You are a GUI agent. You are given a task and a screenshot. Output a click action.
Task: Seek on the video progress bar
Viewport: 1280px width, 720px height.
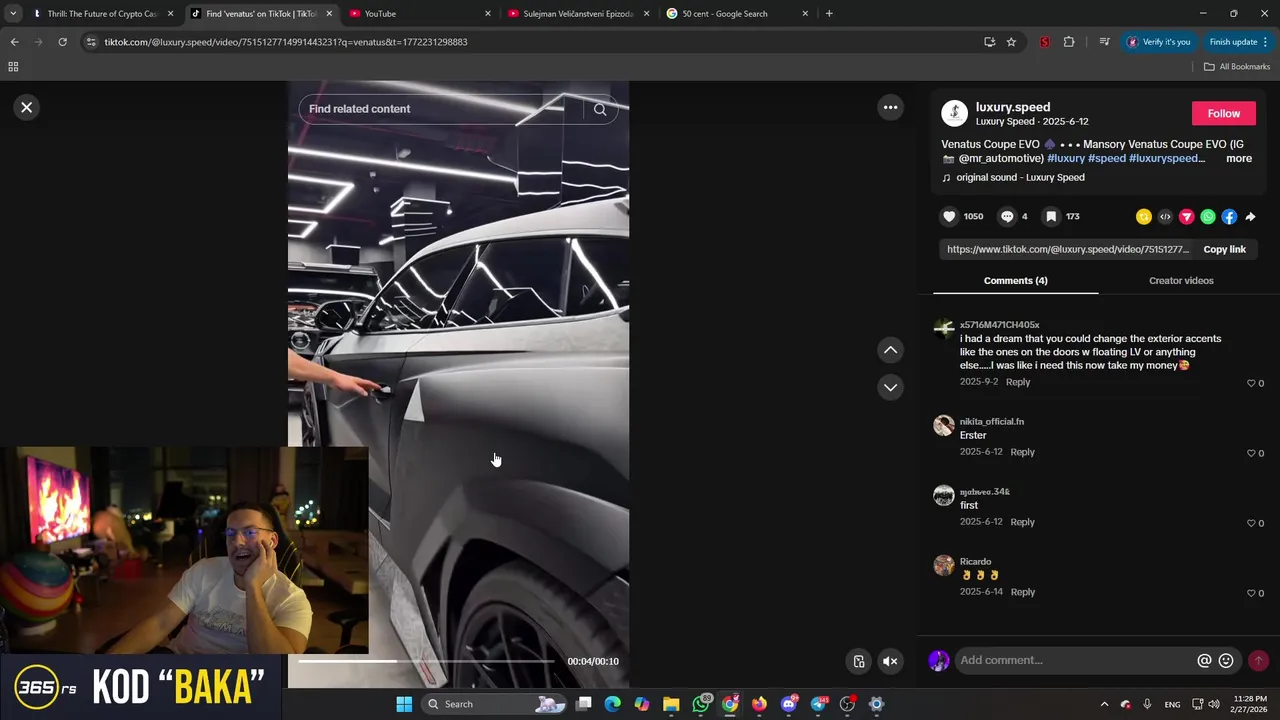pyautogui.click(x=426, y=661)
